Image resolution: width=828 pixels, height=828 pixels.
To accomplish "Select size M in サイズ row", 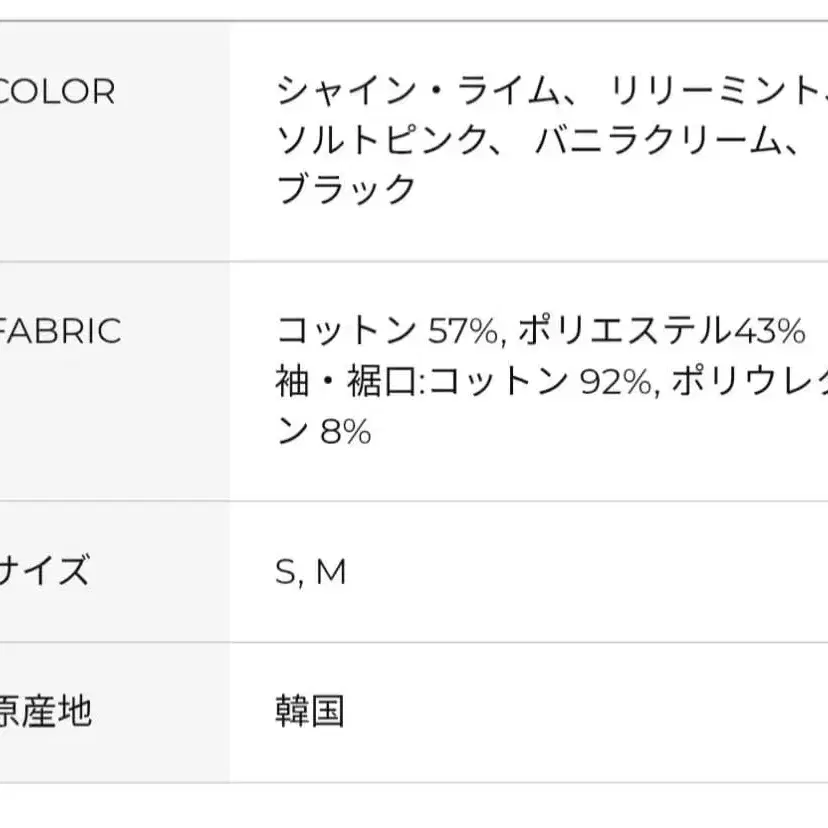I will (331, 572).
